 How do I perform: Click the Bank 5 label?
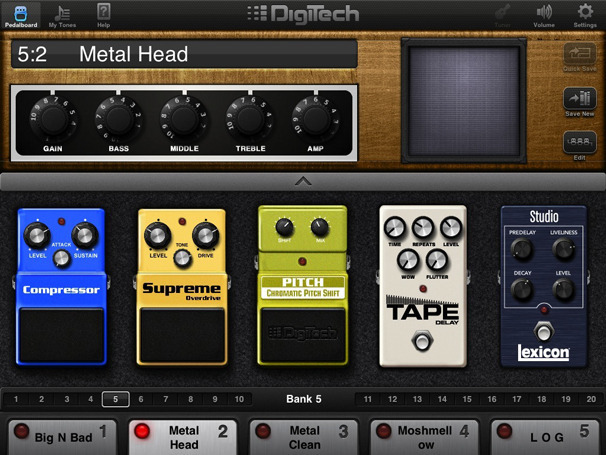pos(304,399)
